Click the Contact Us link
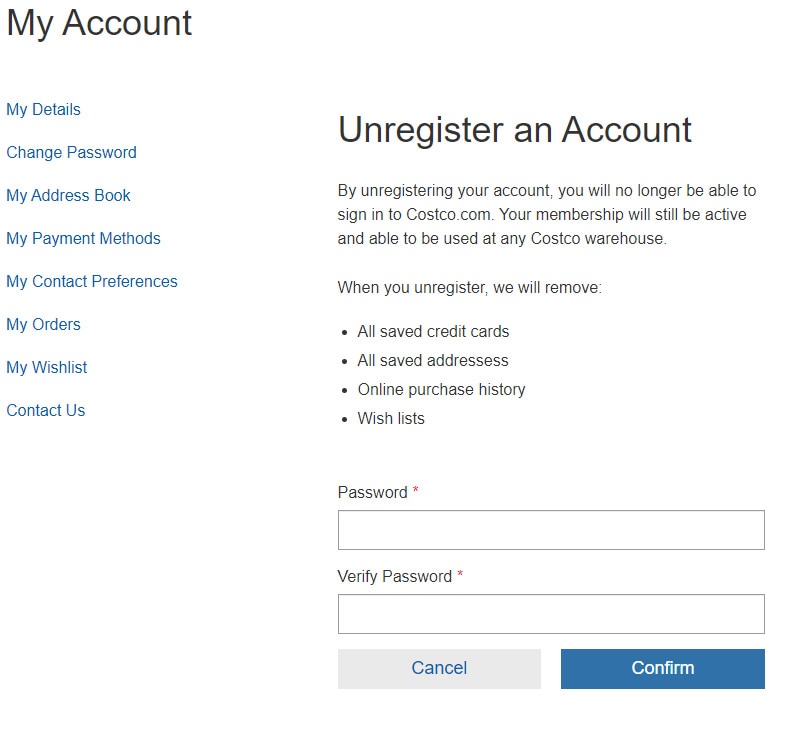Screen dimensions: 791x734 [x=45, y=410]
